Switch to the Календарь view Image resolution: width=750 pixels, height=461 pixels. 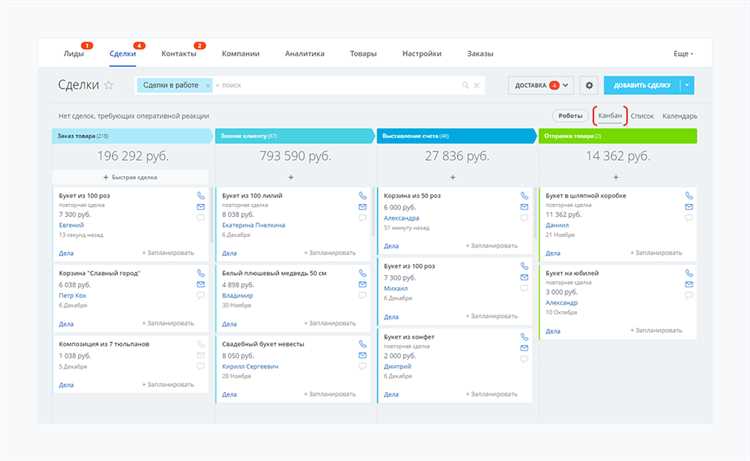click(680, 116)
